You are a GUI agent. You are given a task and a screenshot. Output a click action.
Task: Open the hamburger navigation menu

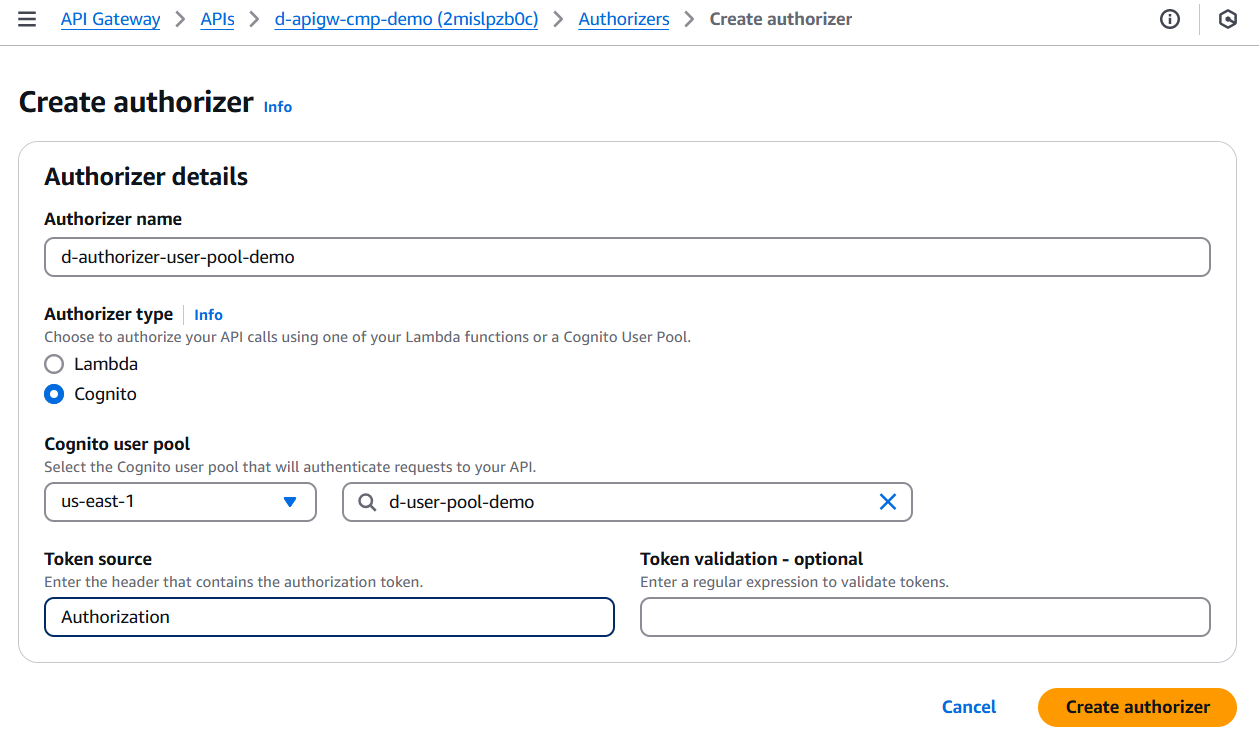[27, 19]
